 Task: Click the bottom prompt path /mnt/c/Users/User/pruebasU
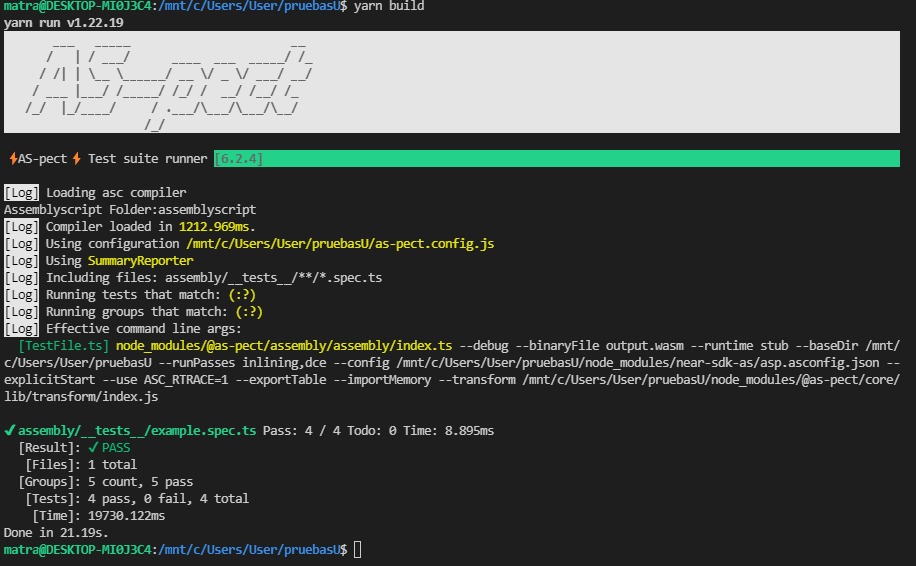tap(249, 550)
